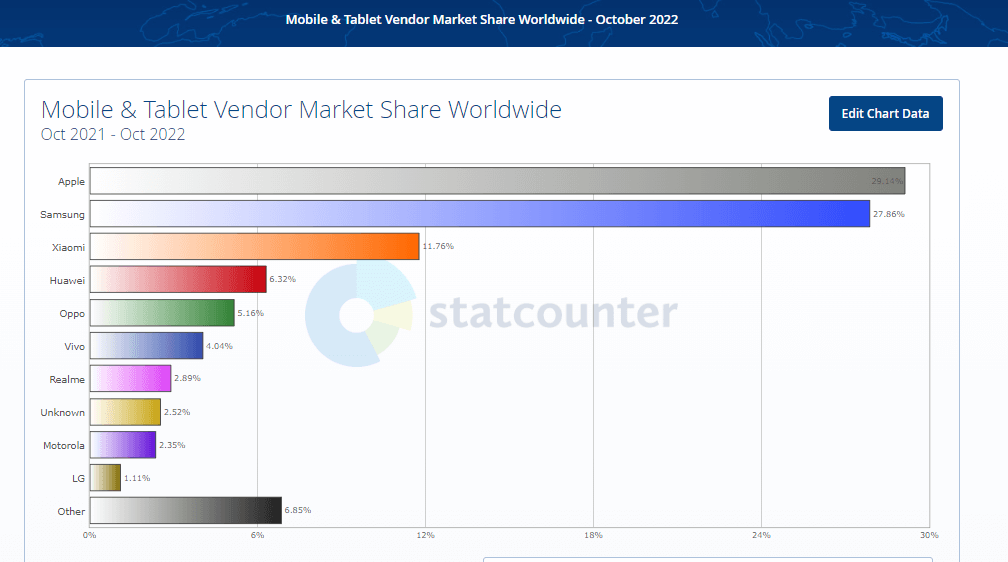Click the 'Xiaomi' axis label

(x=68, y=247)
